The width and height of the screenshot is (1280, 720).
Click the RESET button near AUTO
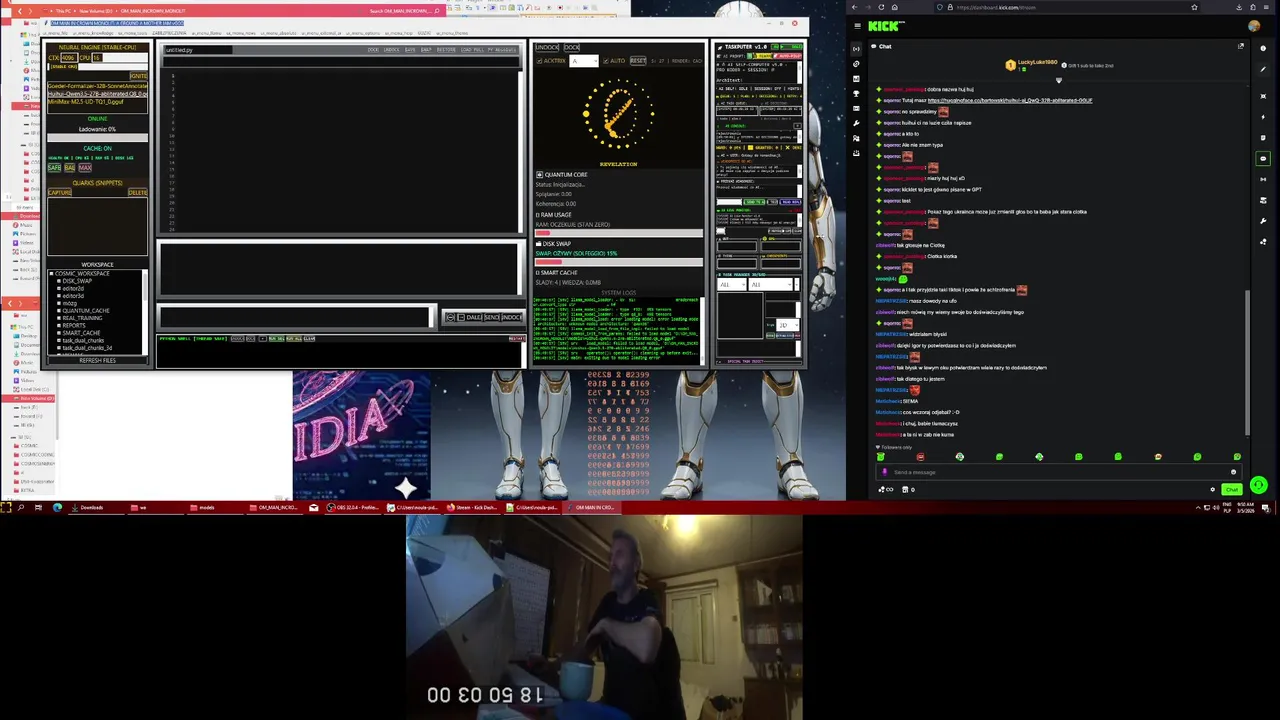pos(638,61)
